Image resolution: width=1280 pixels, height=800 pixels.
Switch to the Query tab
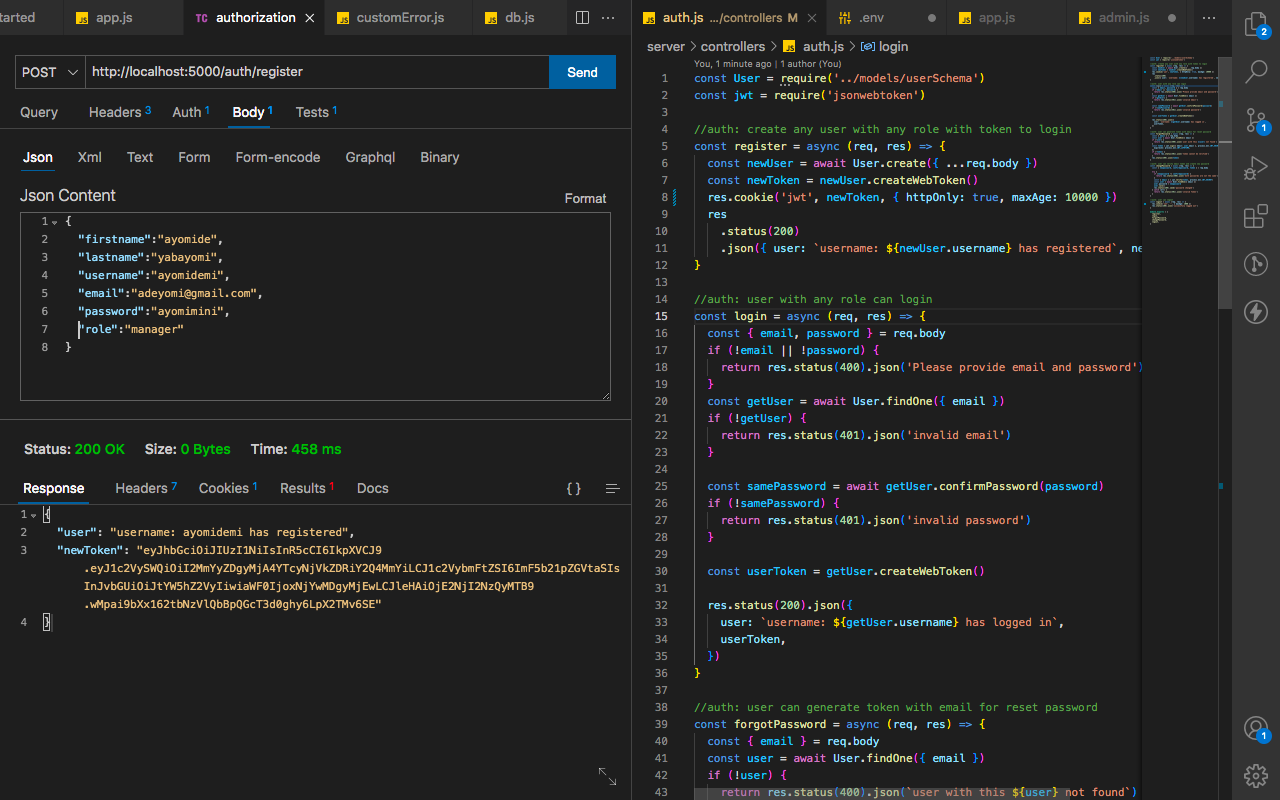pos(39,112)
